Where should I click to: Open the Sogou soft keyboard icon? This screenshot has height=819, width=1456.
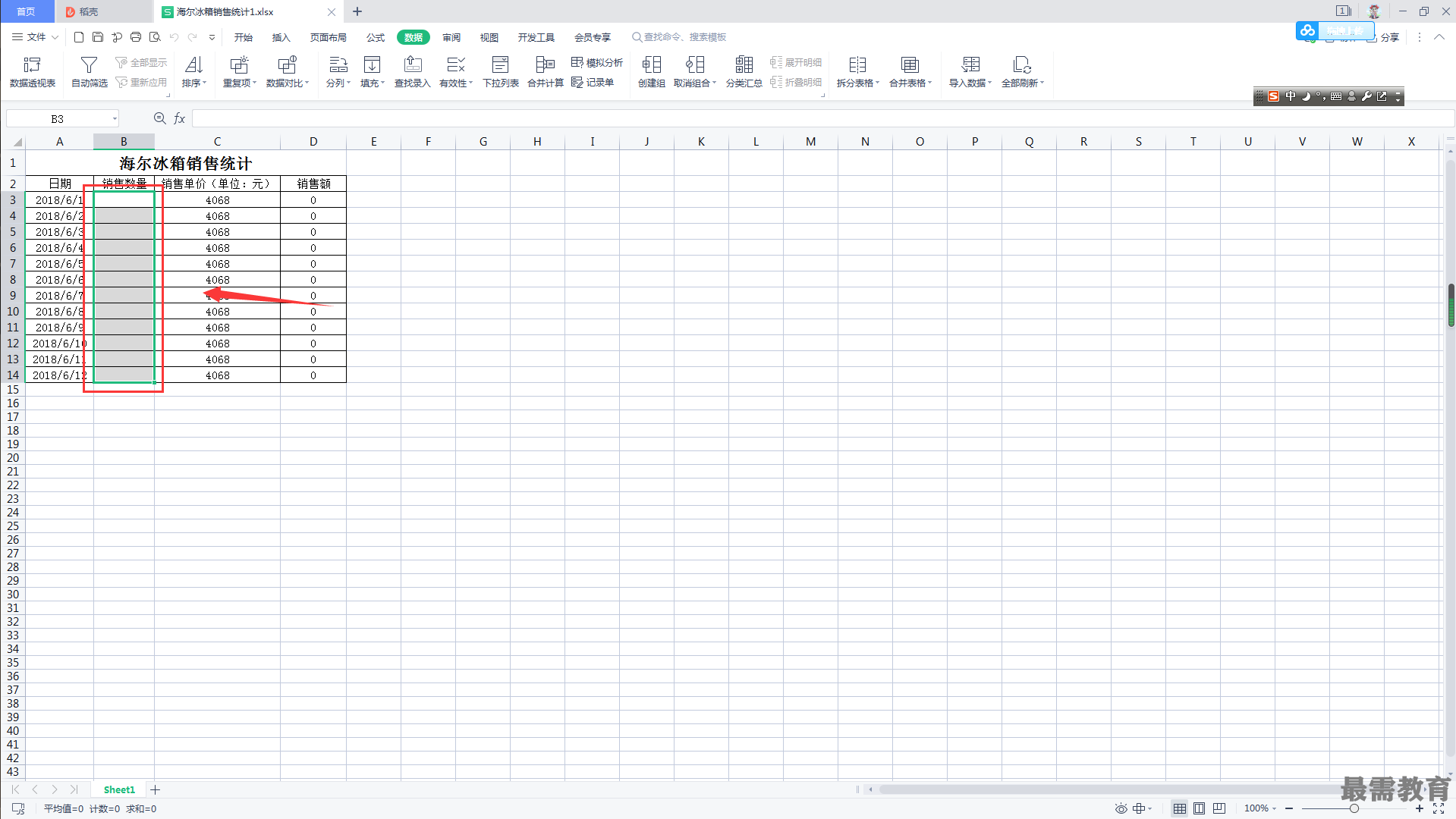(x=1336, y=96)
